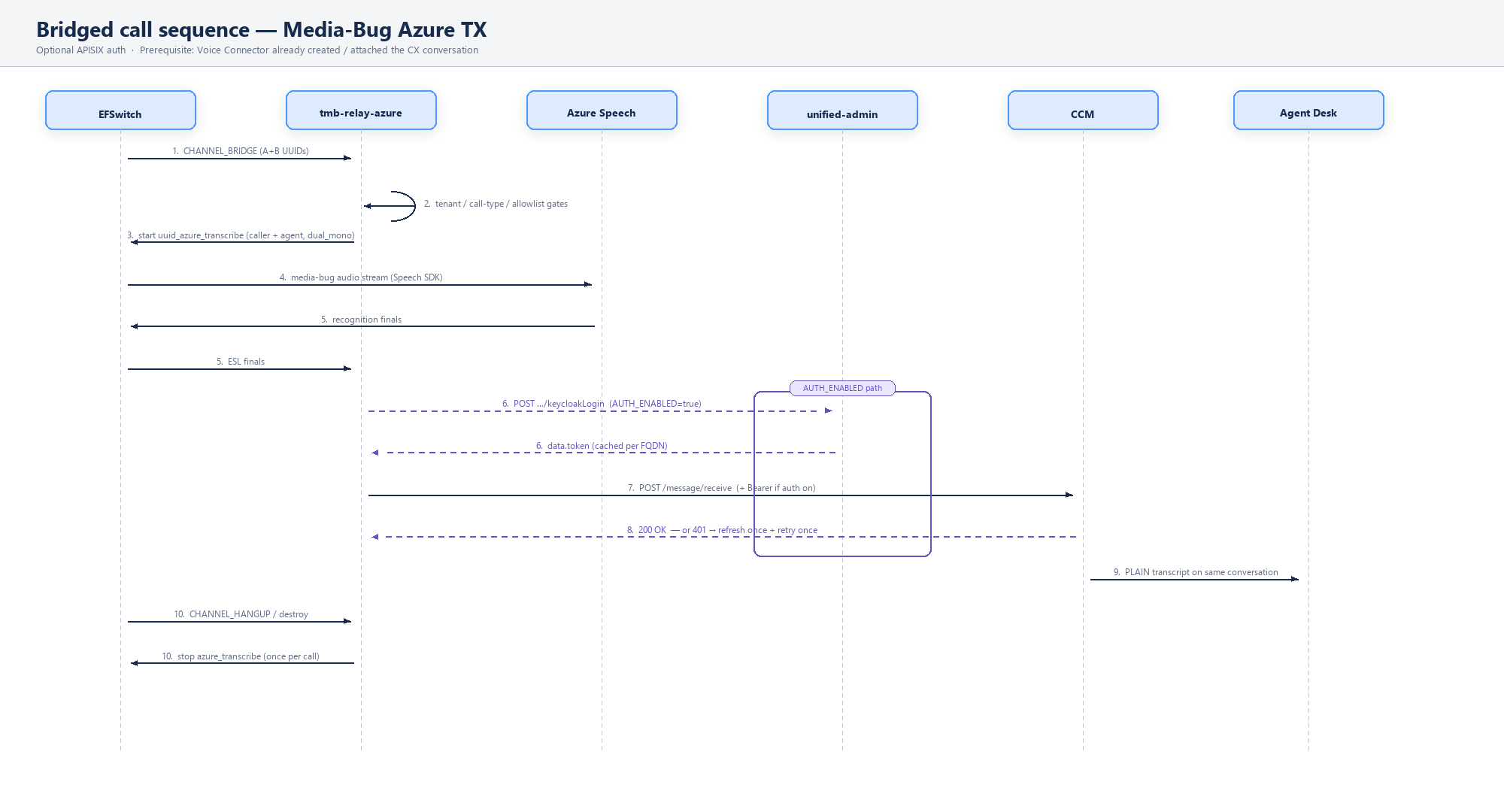Click the 'Optional APISIX auth' subtitle text
Image resolution: width=1504 pixels, height=812 pixels.
click(x=81, y=50)
